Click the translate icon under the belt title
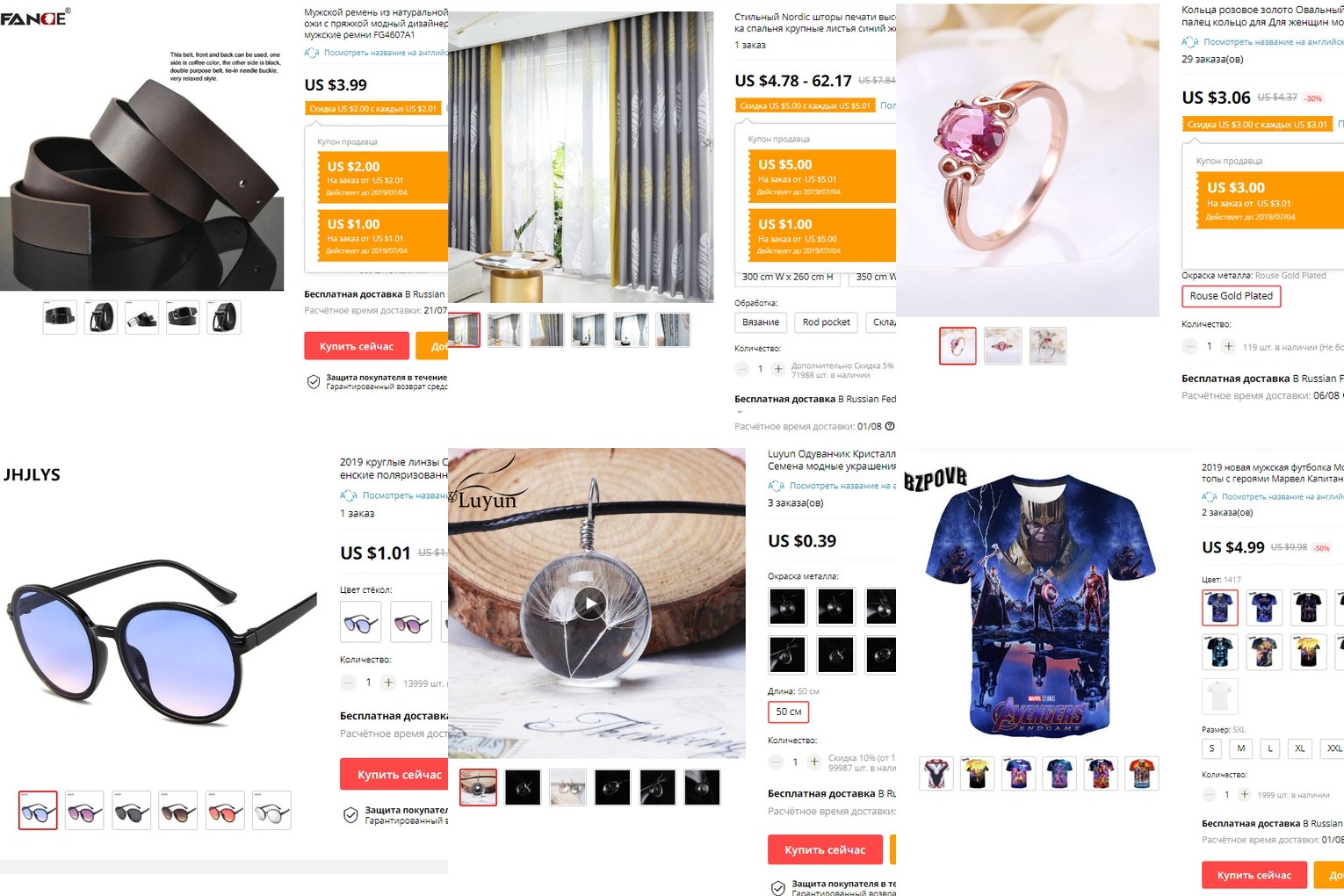Image resolution: width=1344 pixels, height=896 pixels. point(312,53)
